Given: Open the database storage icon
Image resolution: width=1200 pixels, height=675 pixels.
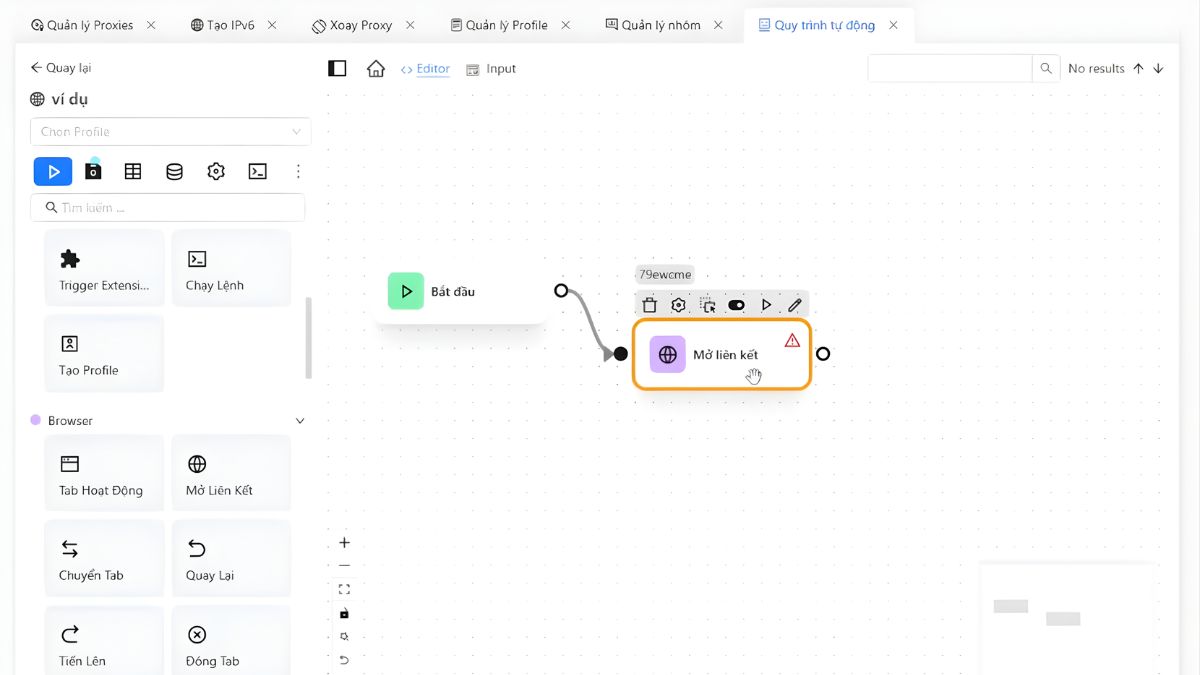Looking at the screenshot, I should (174, 172).
